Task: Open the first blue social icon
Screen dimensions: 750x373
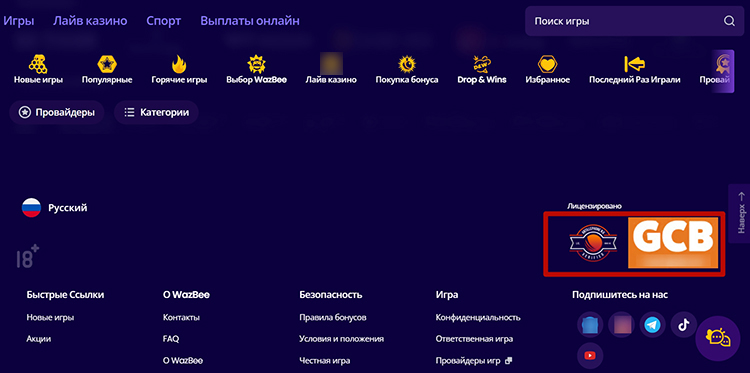Action: coord(590,325)
